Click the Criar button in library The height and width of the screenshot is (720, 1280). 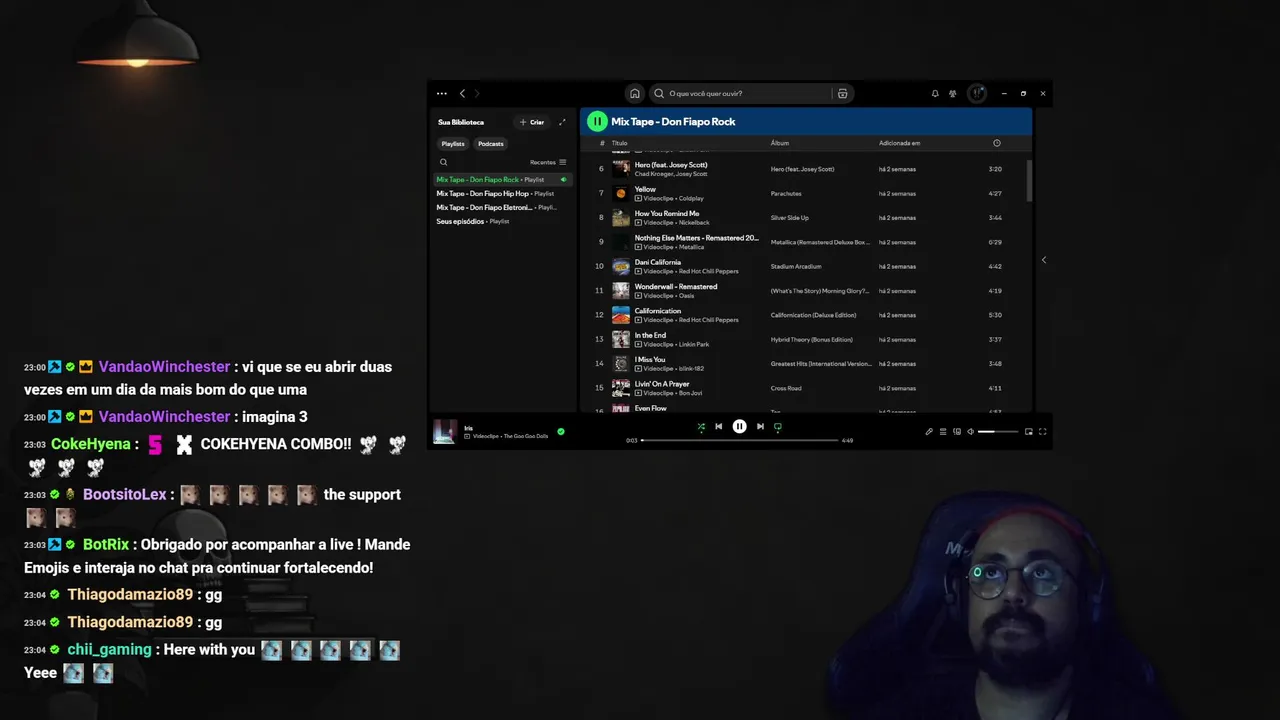(x=532, y=122)
